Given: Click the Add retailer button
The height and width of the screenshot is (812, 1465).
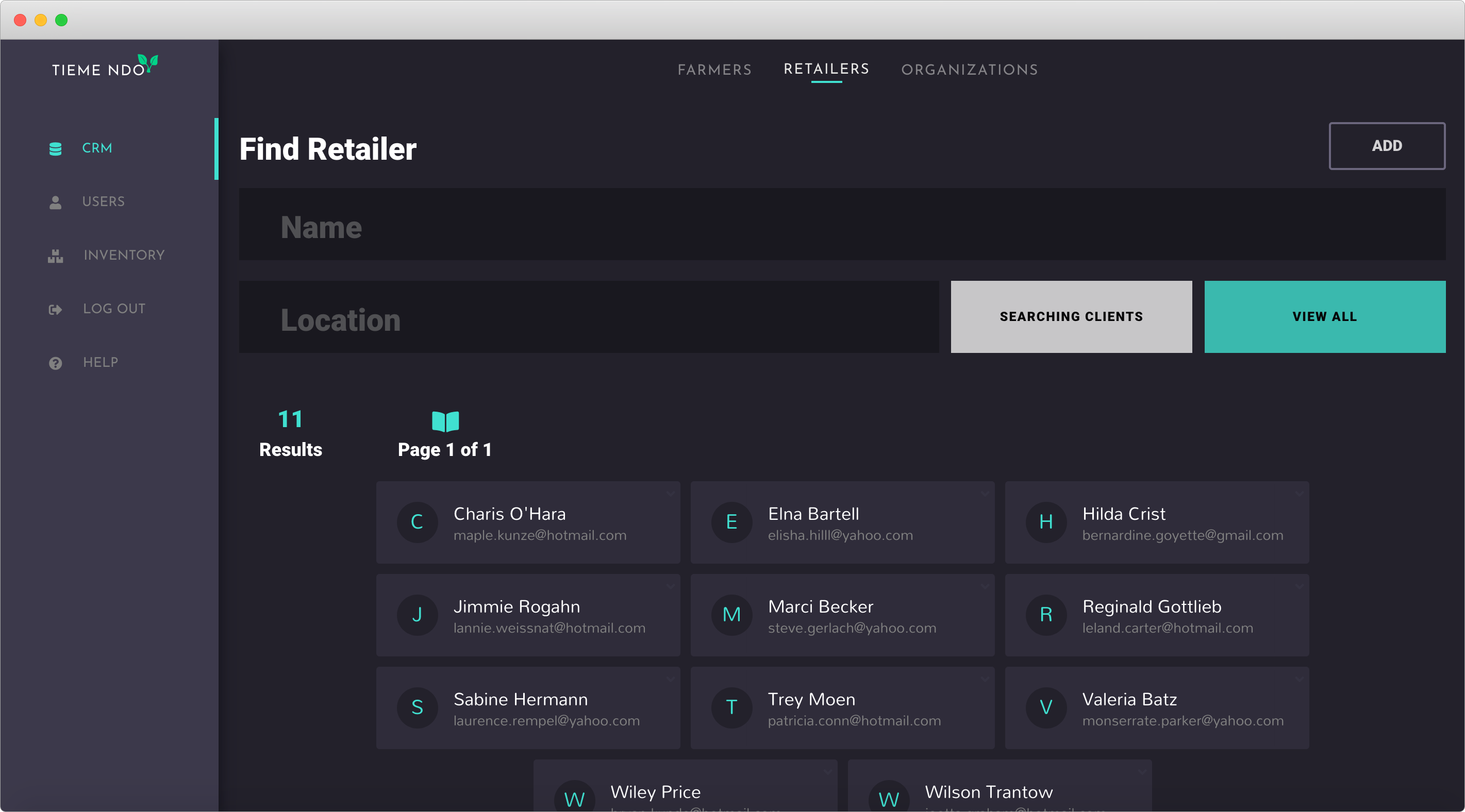Looking at the screenshot, I should 1386,146.
